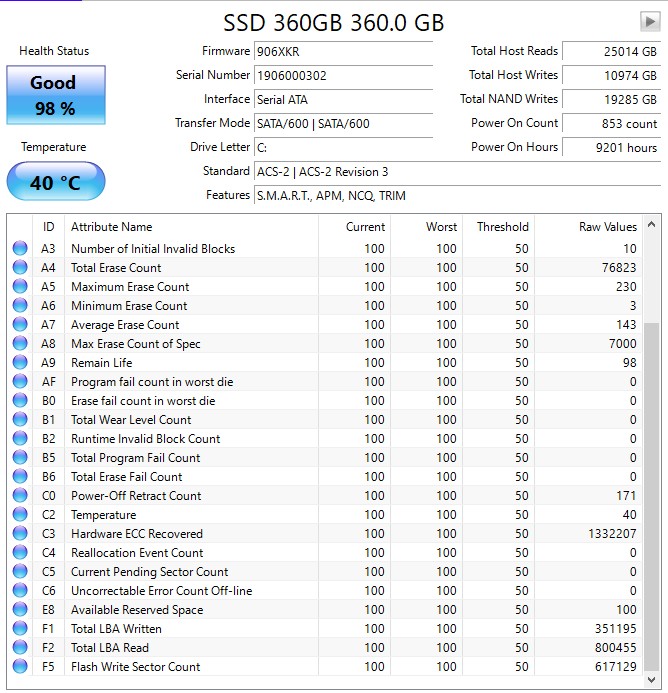Select the Transfer Mode field SATA/600
668x693 pixels.
click(343, 123)
